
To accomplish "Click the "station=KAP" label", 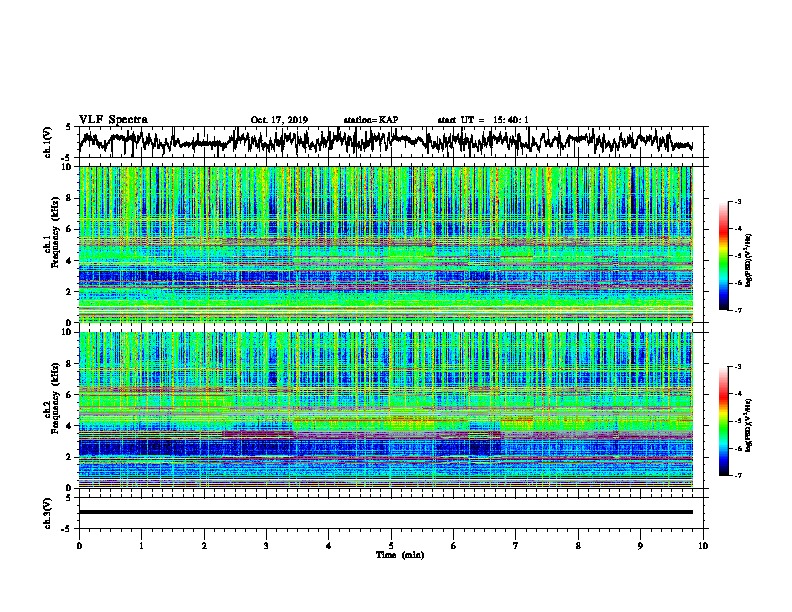I will pos(371,120).
